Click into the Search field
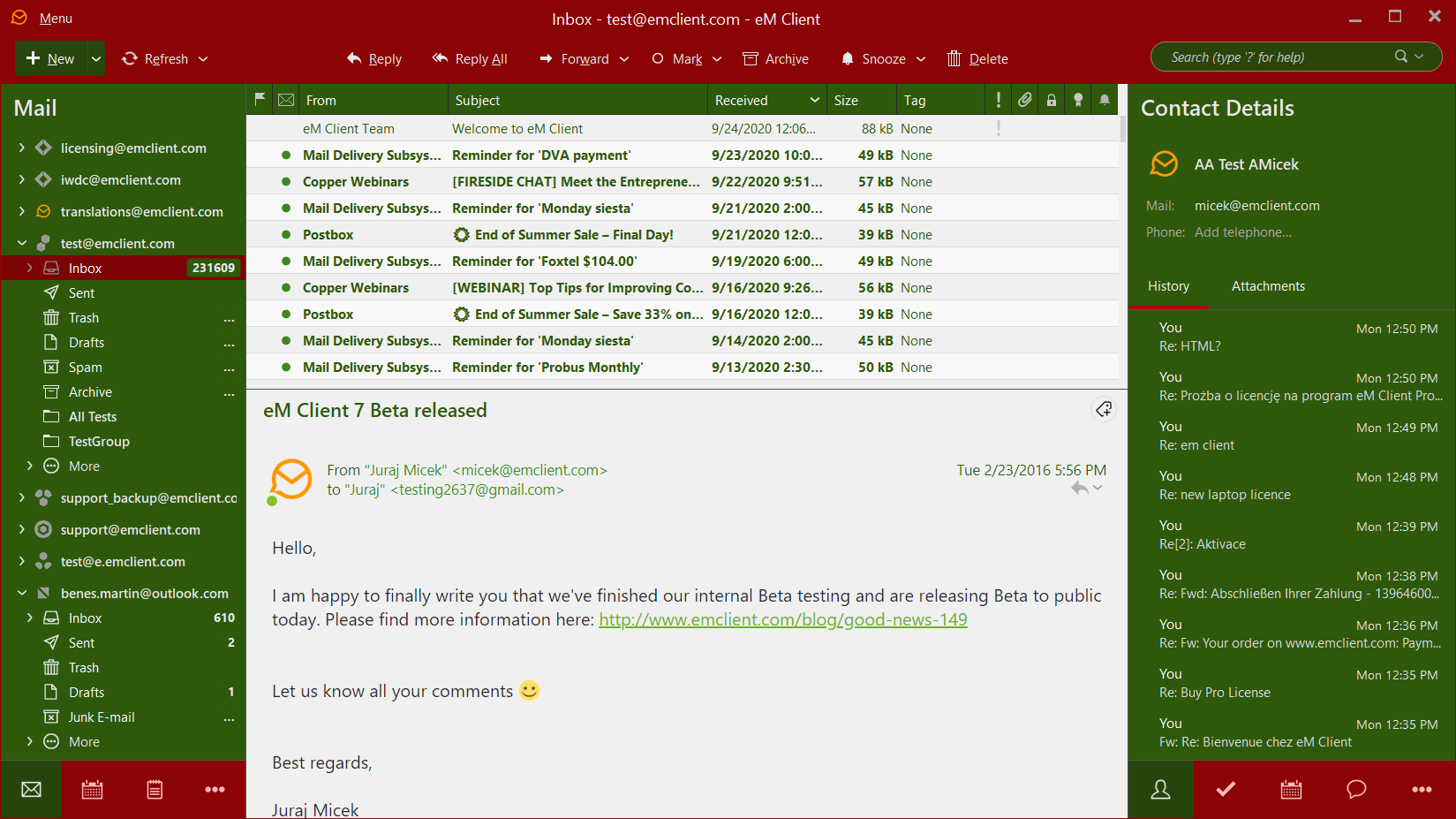The width and height of the screenshot is (1456, 819). tap(1276, 57)
